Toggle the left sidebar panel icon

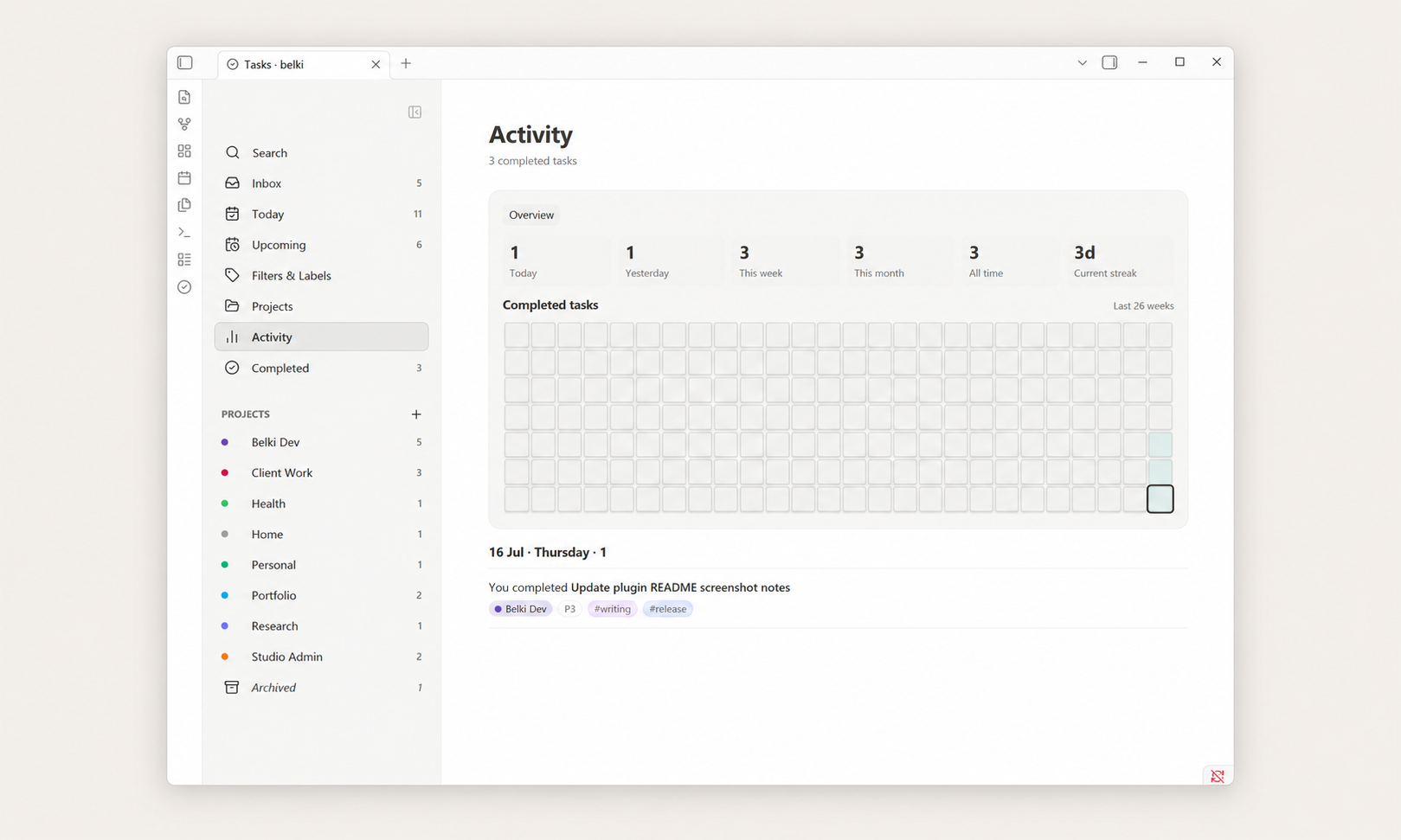click(x=184, y=62)
